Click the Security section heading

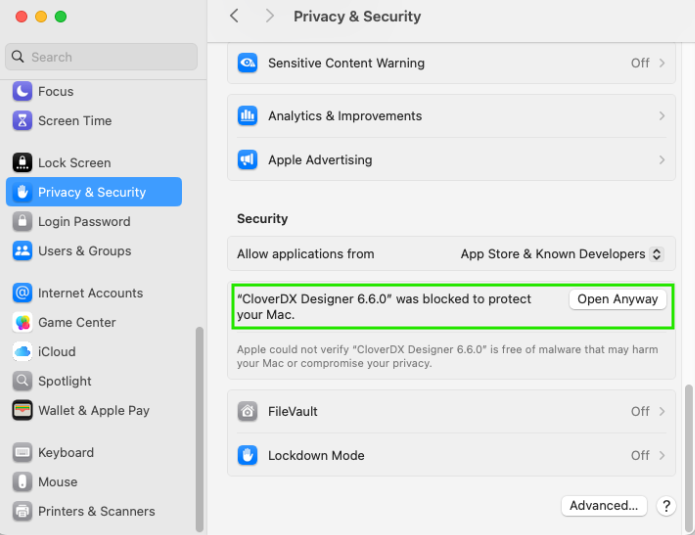click(262, 219)
